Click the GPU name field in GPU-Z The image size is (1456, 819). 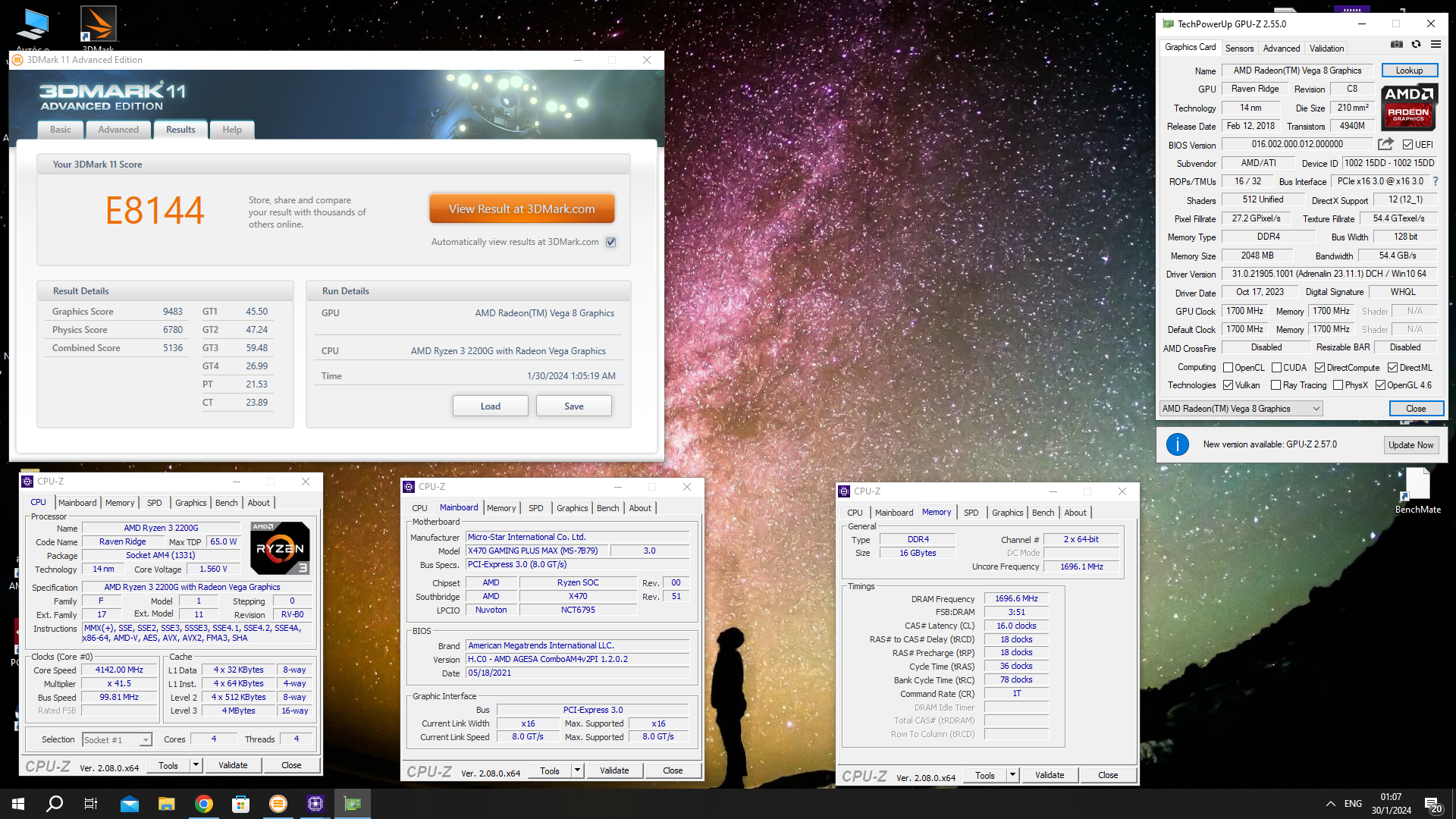[1297, 71]
